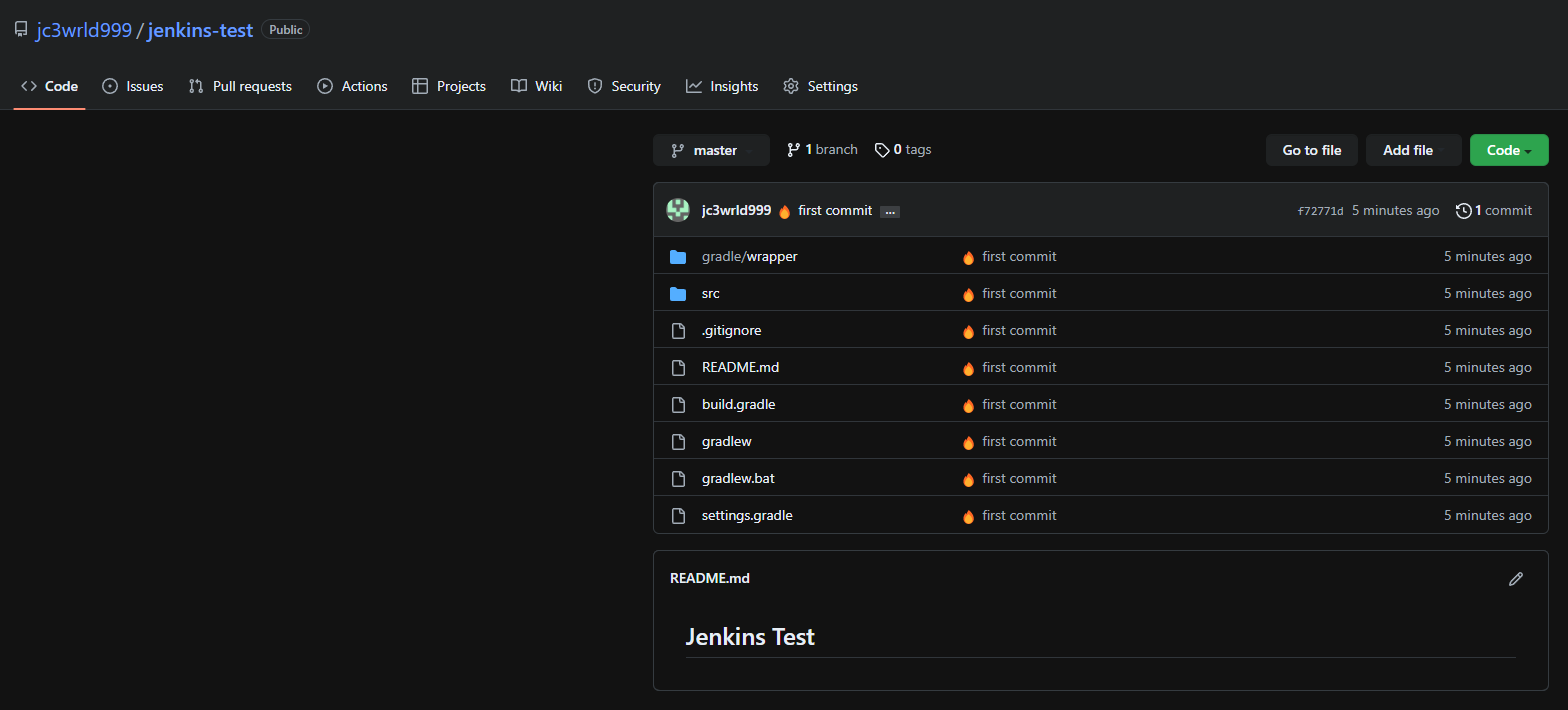This screenshot has width=1568, height=710.
Task: Click the 5 minutes ago timestamp for src
Action: (x=1487, y=294)
